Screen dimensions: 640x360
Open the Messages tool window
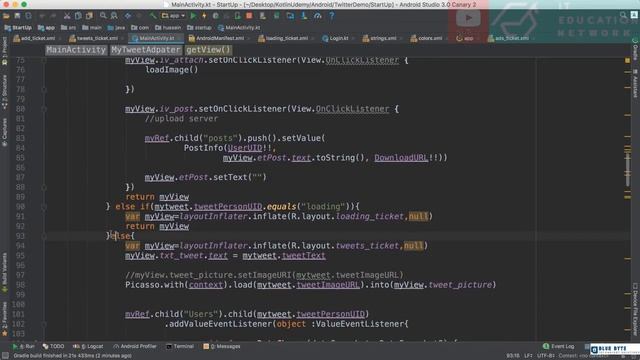point(222,347)
